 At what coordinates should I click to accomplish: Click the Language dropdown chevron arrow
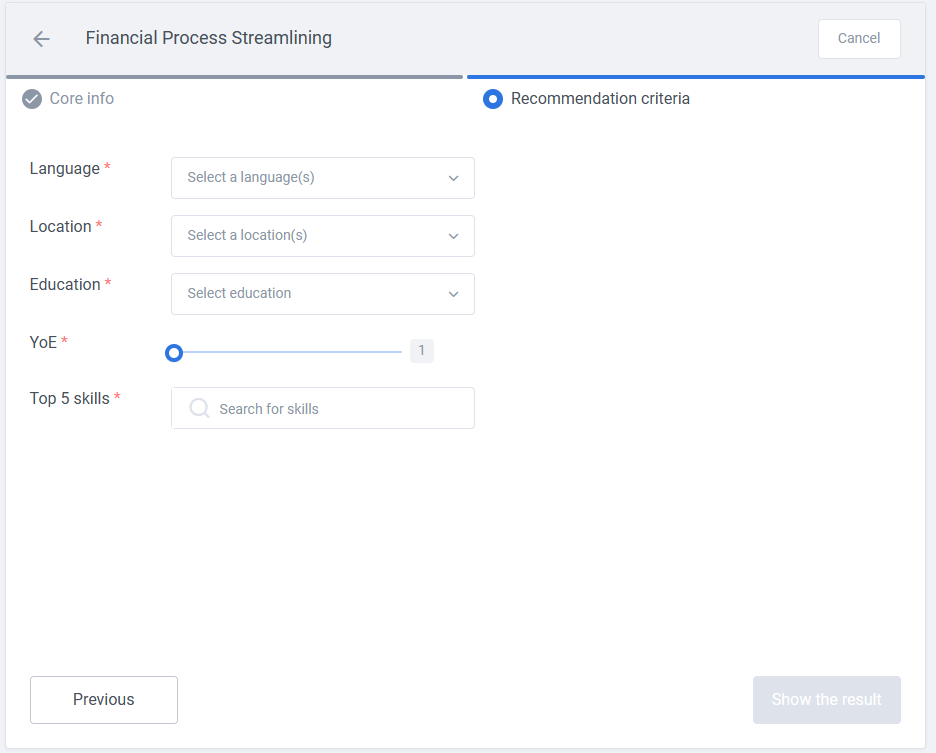tap(454, 178)
